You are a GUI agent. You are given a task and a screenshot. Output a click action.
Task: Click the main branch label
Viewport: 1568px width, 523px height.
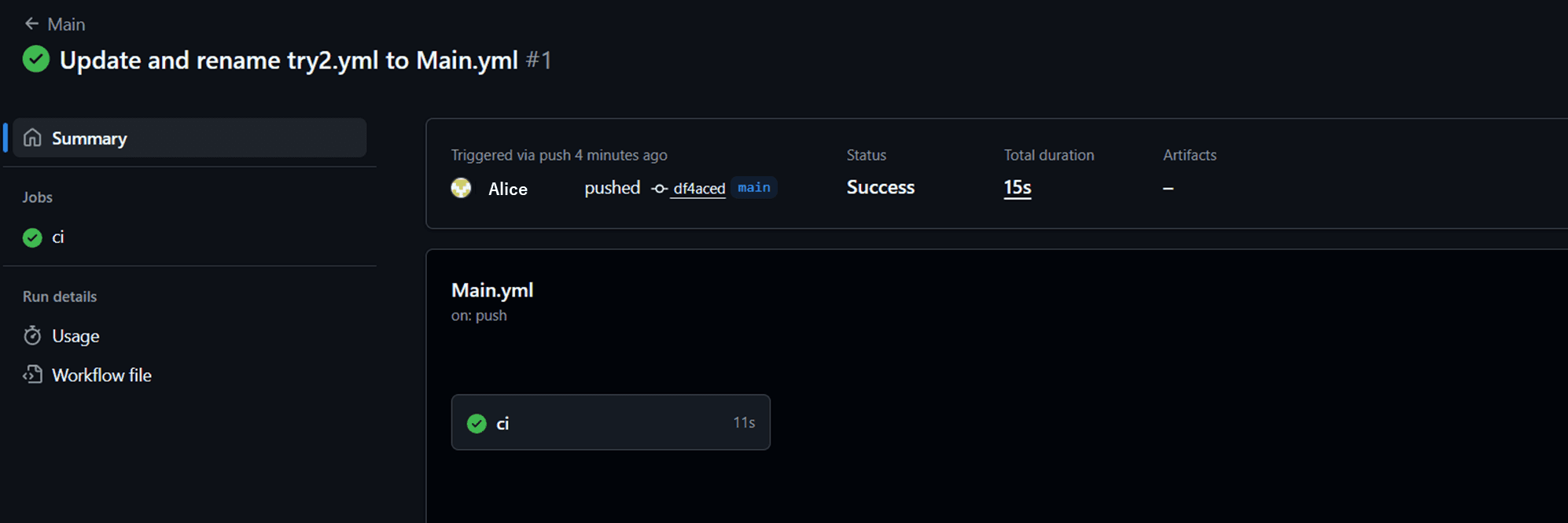[753, 188]
